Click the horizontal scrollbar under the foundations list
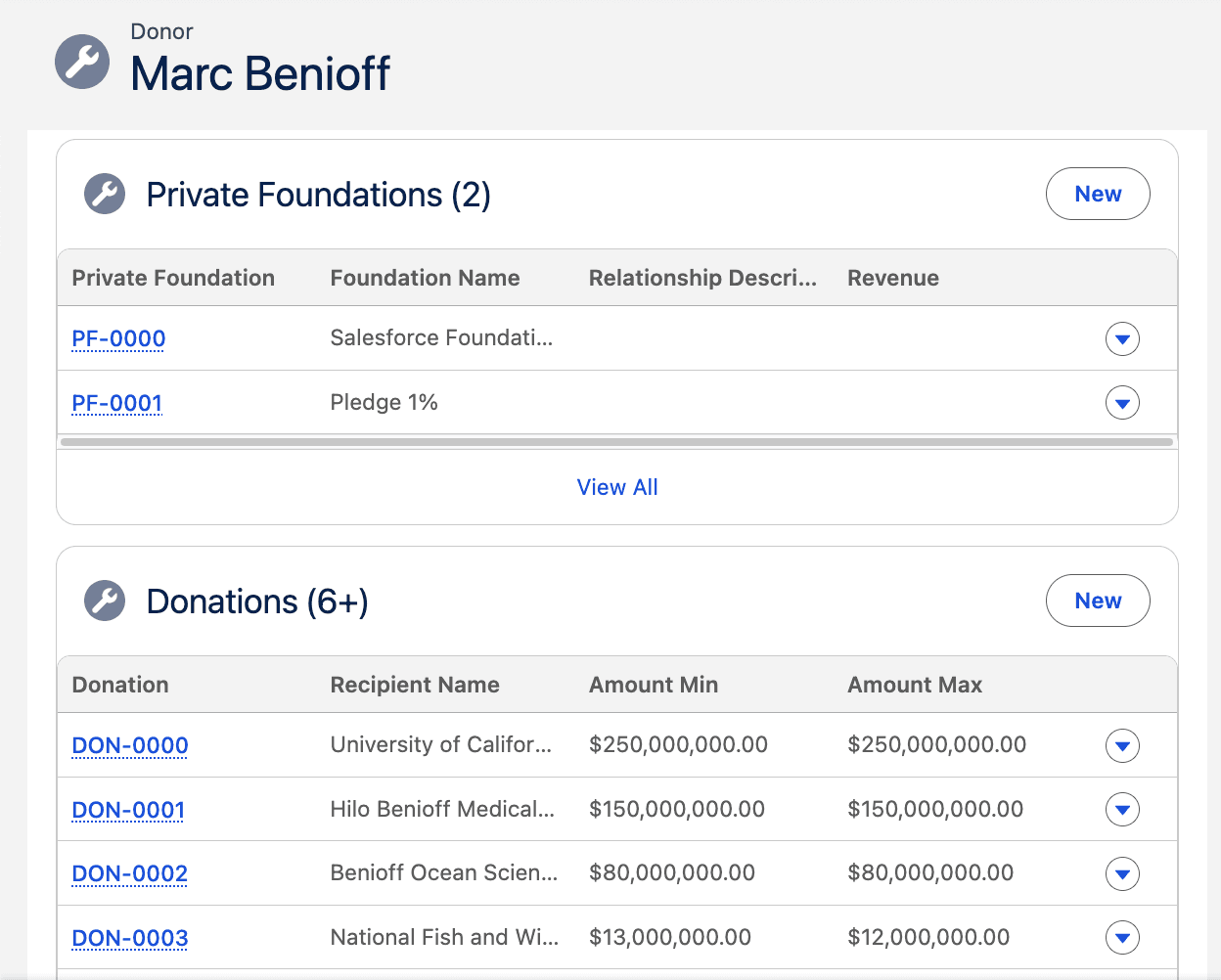The height and width of the screenshot is (980, 1221). click(x=617, y=443)
